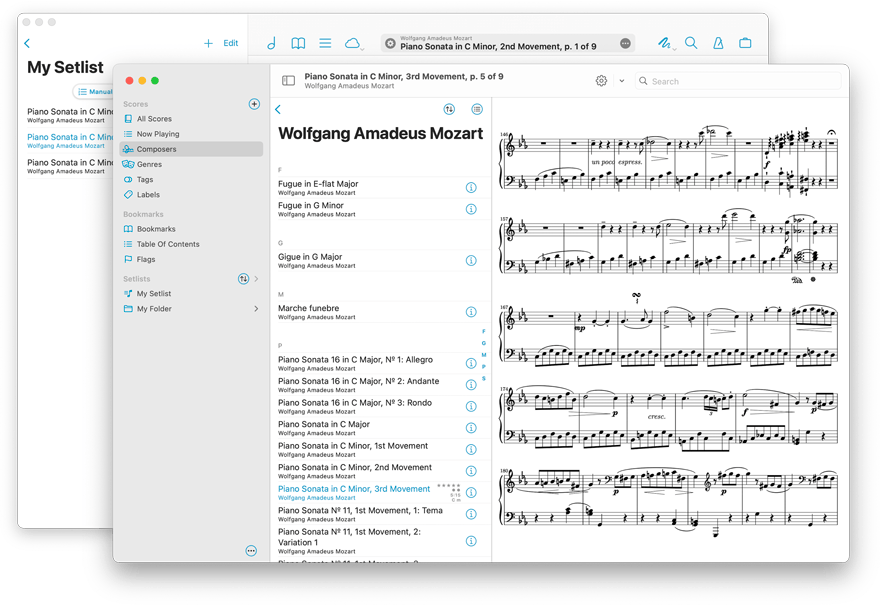Open info for Piano Sonata Nº 11, 1: Tema
The image size is (880, 605).
(x=471, y=514)
